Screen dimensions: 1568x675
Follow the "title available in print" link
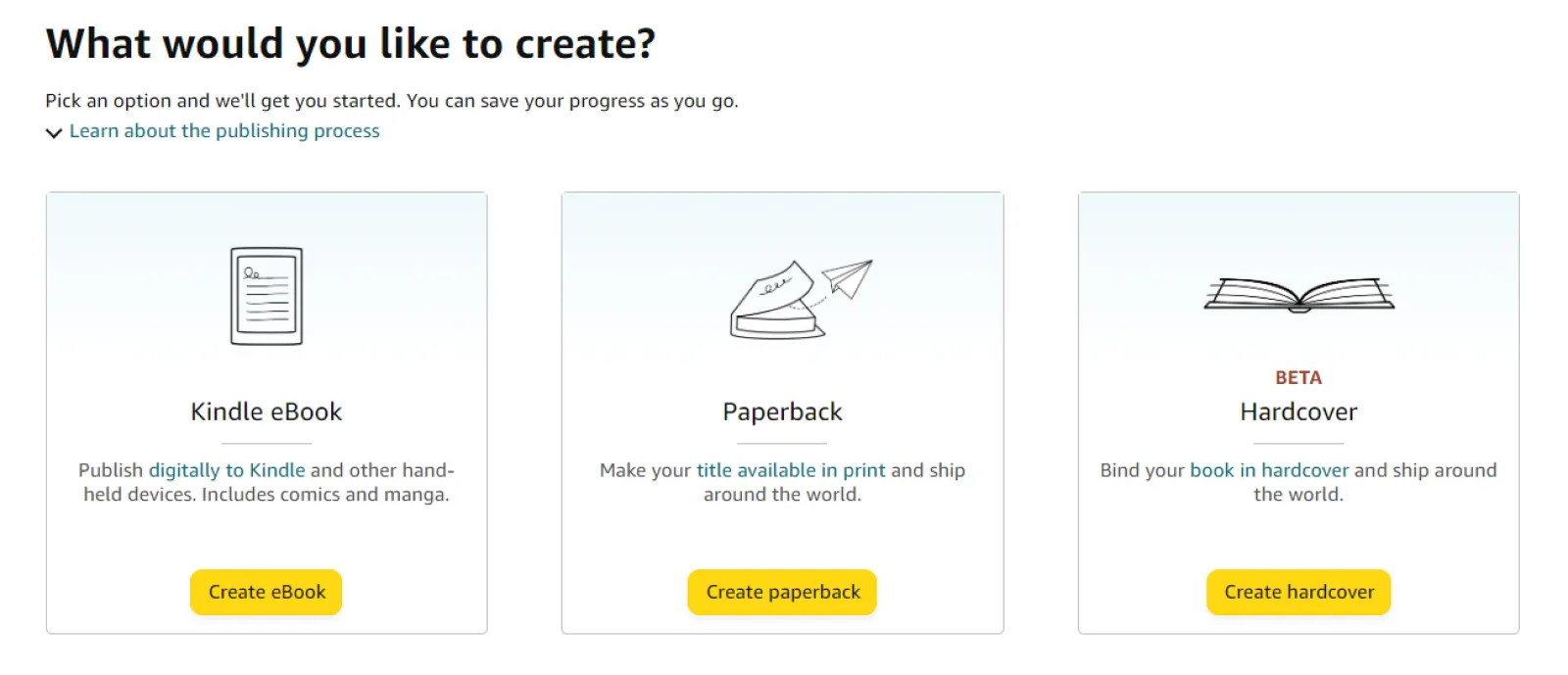point(791,470)
